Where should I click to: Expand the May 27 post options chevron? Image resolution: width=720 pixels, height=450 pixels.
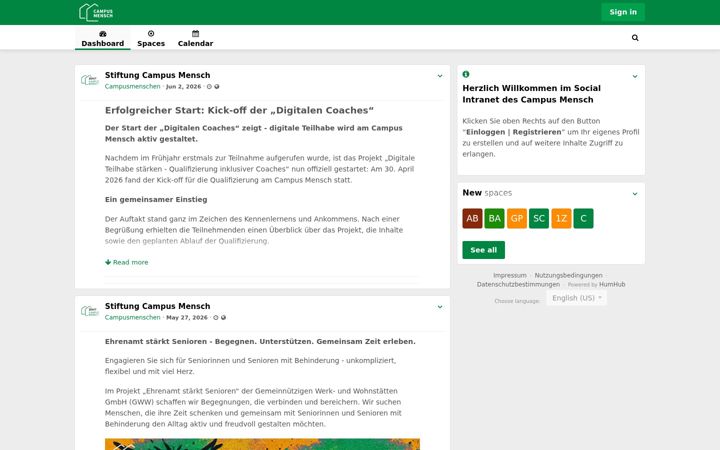(x=440, y=307)
